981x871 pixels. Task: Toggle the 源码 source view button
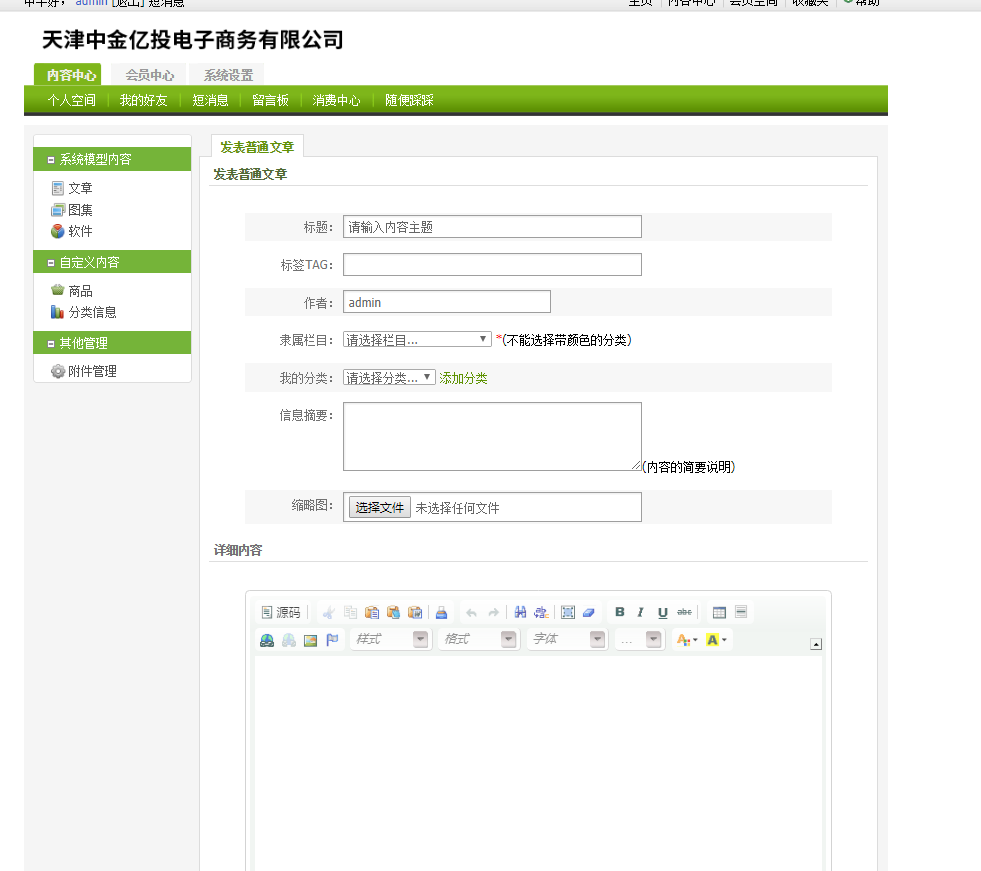click(281, 612)
